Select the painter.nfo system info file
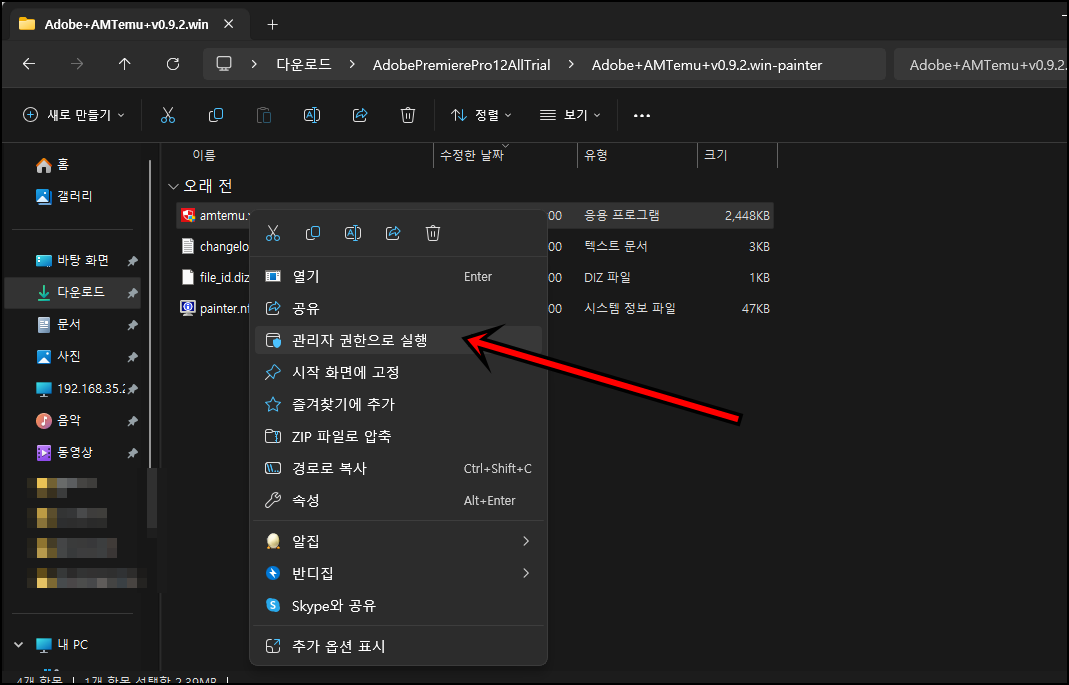1069x685 pixels. click(x=217, y=308)
